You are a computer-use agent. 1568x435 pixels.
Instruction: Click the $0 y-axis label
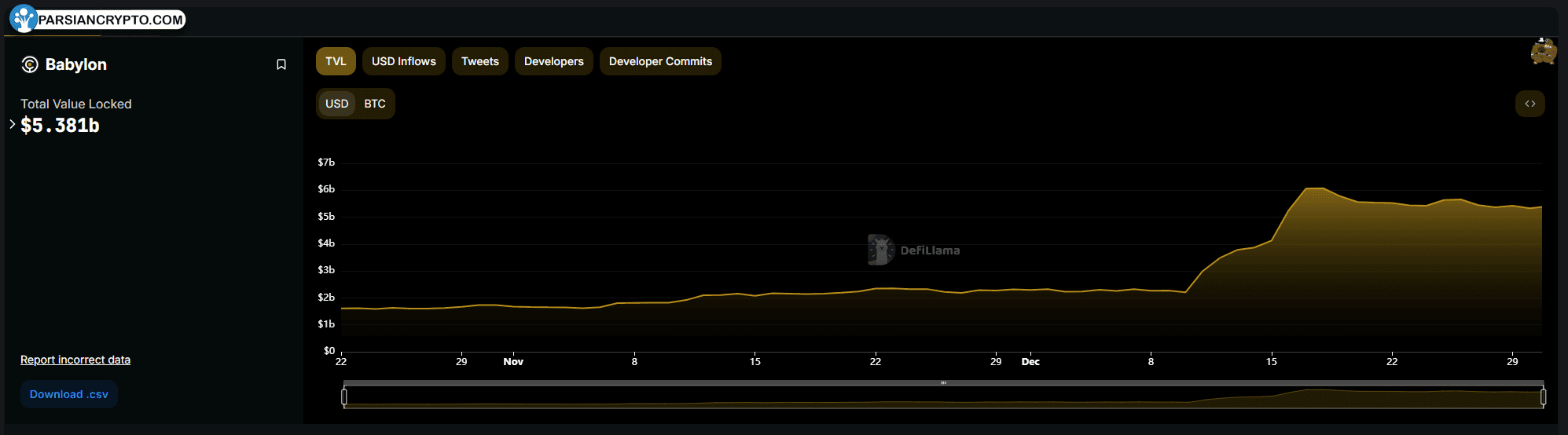pos(329,351)
